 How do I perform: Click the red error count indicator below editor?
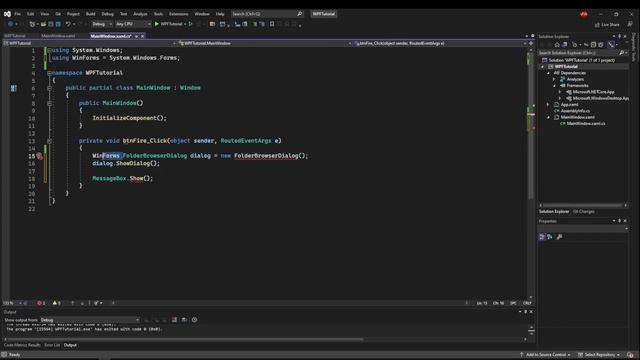(41, 303)
